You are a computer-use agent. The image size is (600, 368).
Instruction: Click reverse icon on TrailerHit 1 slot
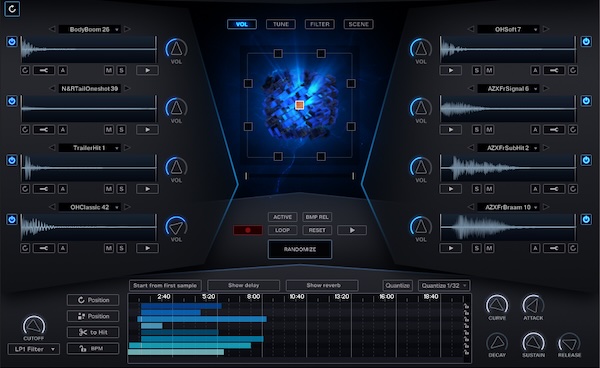25,189
